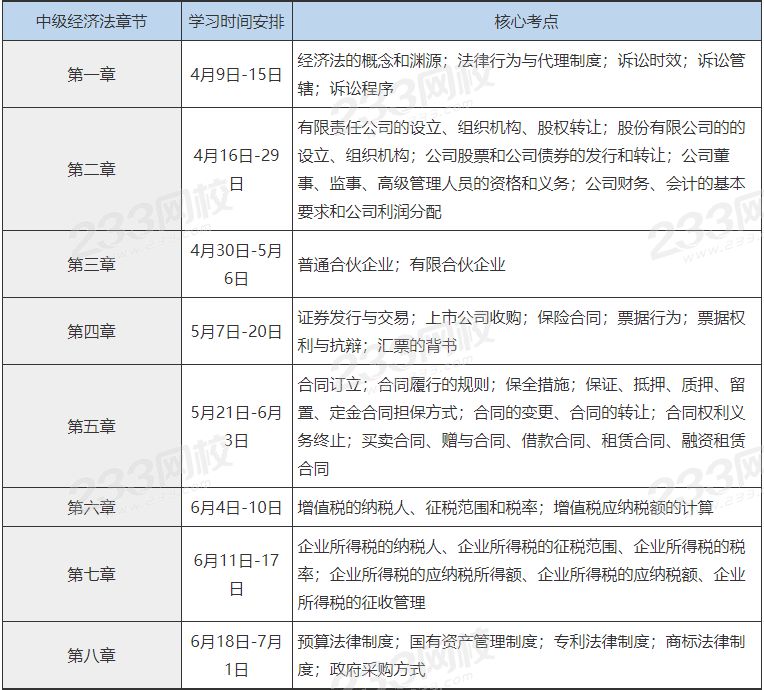Click the 4月30日-5月6日 schedule cell
Viewport: 764px width, 690px height.
click(x=236, y=264)
